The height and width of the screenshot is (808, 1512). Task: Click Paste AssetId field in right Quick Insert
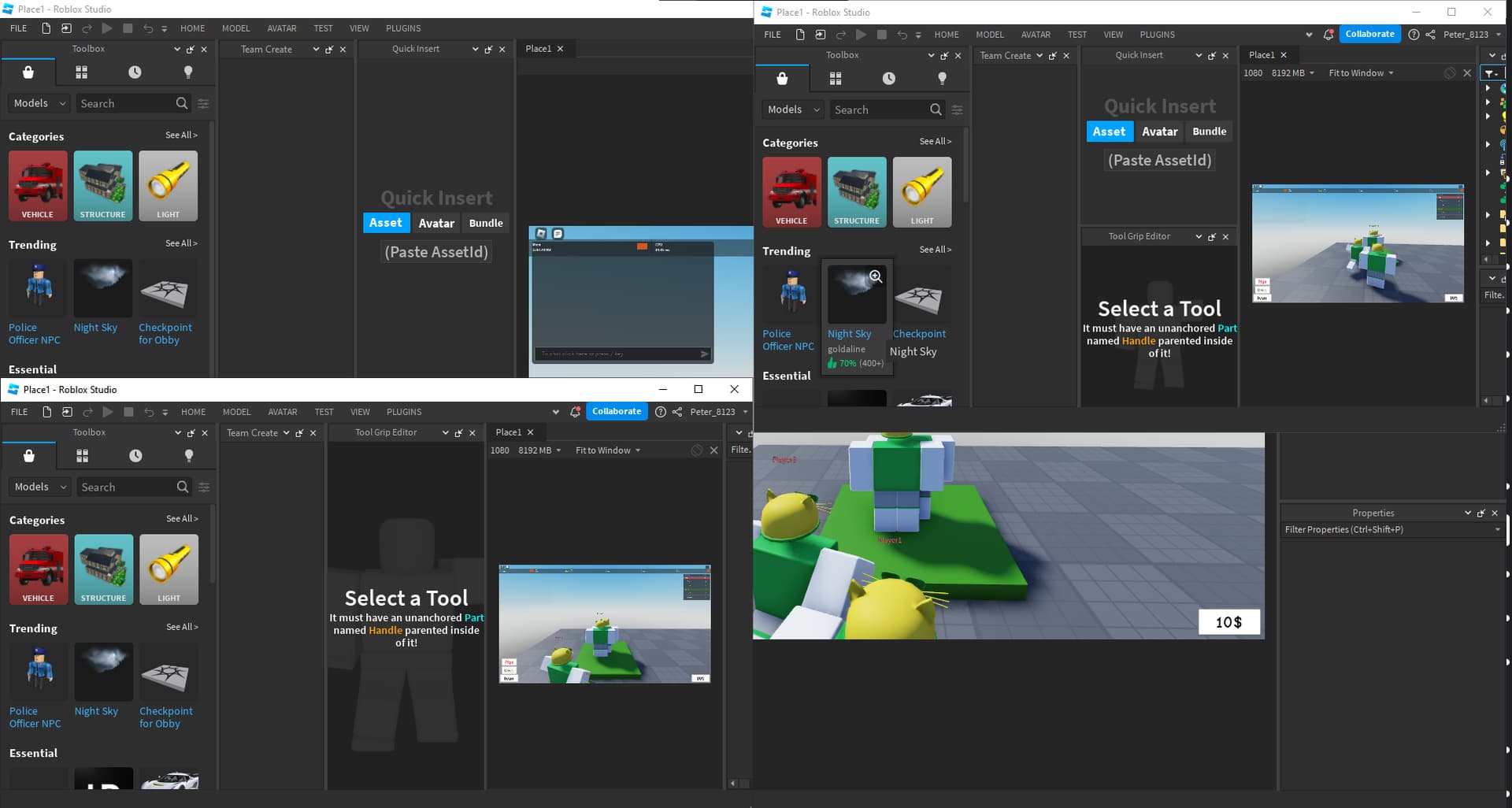pyautogui.click(x=1159, y=161)
